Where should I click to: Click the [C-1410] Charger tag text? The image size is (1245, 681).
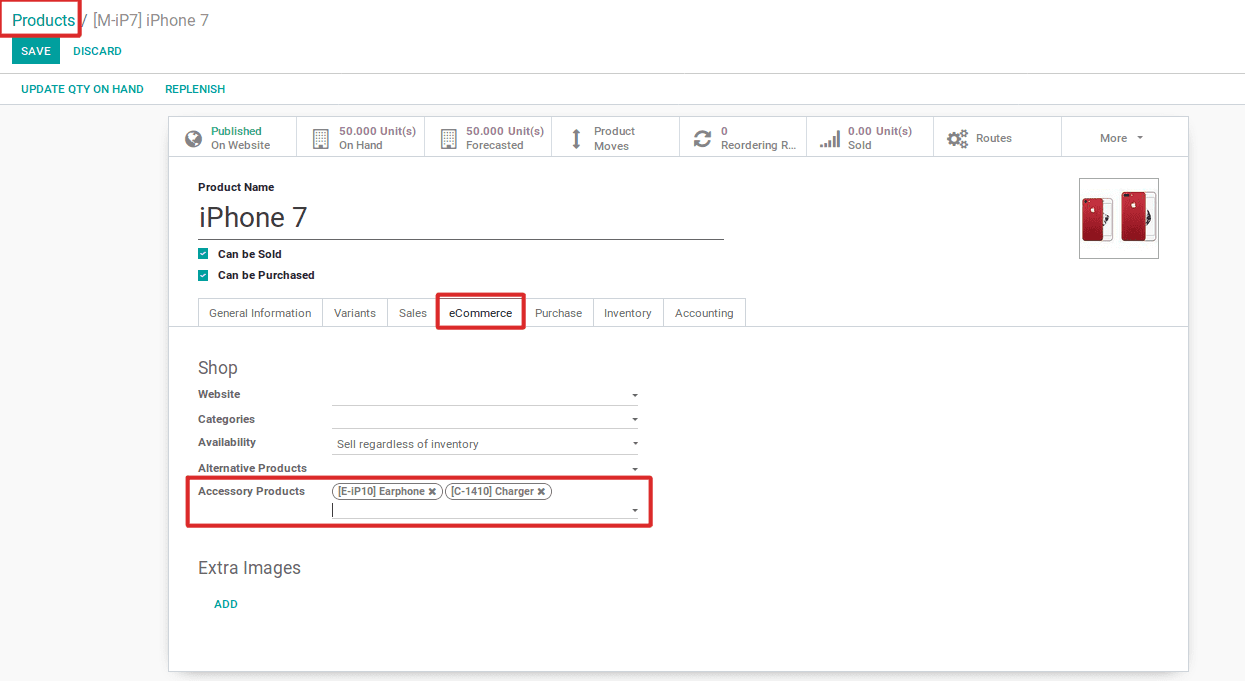(x=492, y=491)
